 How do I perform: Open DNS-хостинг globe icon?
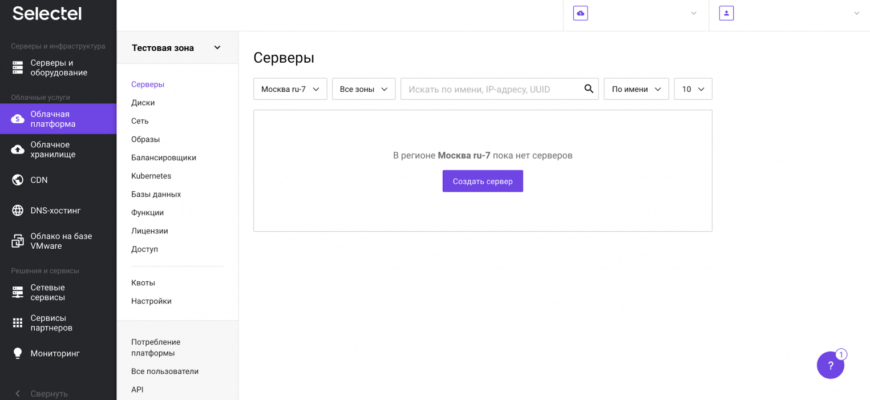[18, 210]
